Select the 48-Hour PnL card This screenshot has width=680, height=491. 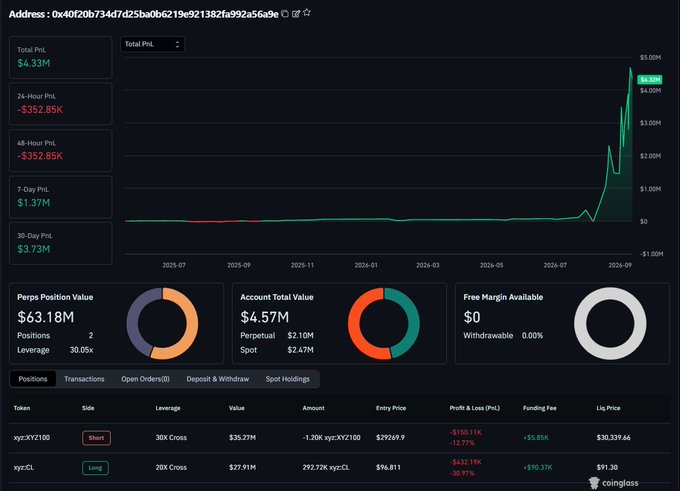tap(61, 151)
